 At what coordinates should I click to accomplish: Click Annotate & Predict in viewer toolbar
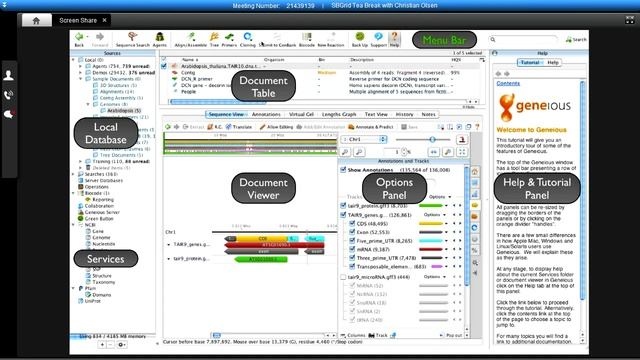(x=371, y=127)
